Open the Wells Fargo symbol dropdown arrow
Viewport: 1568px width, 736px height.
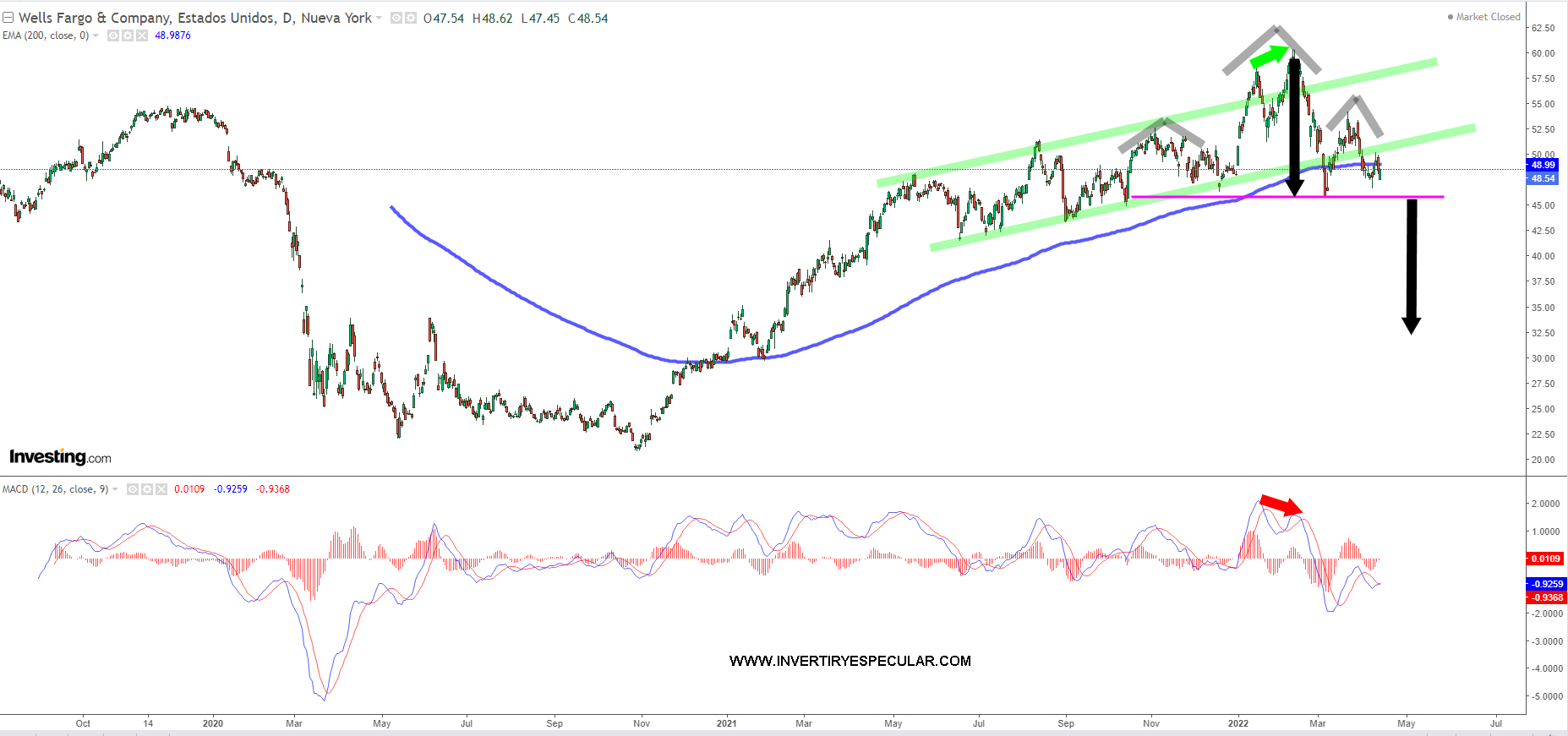pyautogui.click(x=380, y=19)
